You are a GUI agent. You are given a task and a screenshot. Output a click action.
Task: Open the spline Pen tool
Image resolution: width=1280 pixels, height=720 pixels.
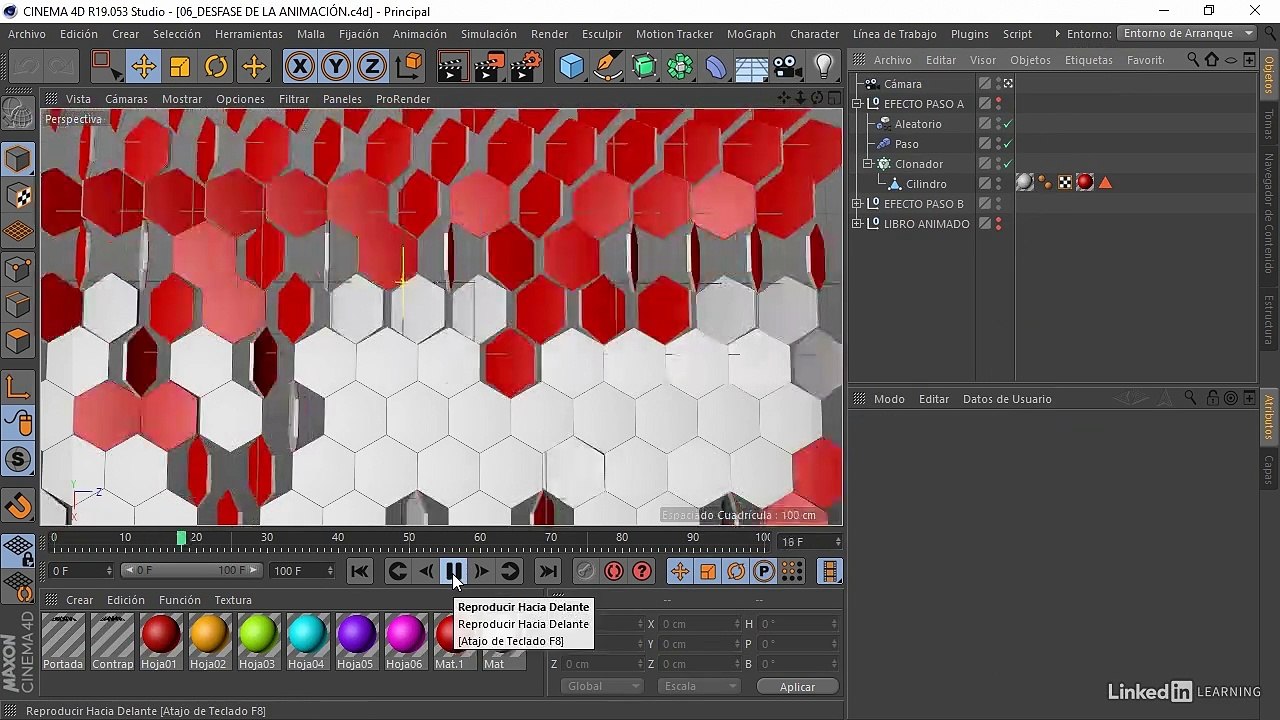tap(608, 67)
